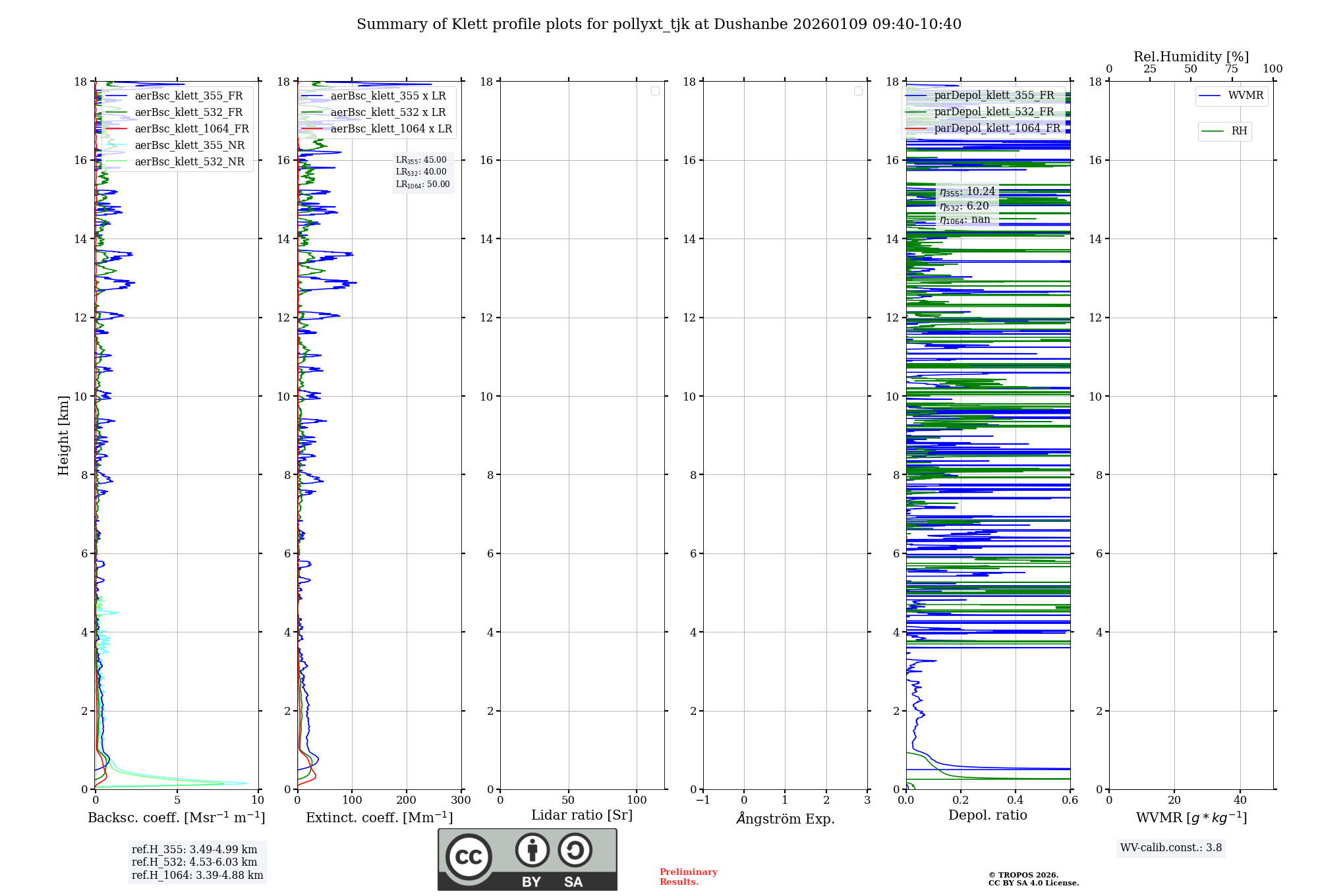Select the RH legend entry
This screenshot has height=896, width=1318.
(x=1238, y=131)
